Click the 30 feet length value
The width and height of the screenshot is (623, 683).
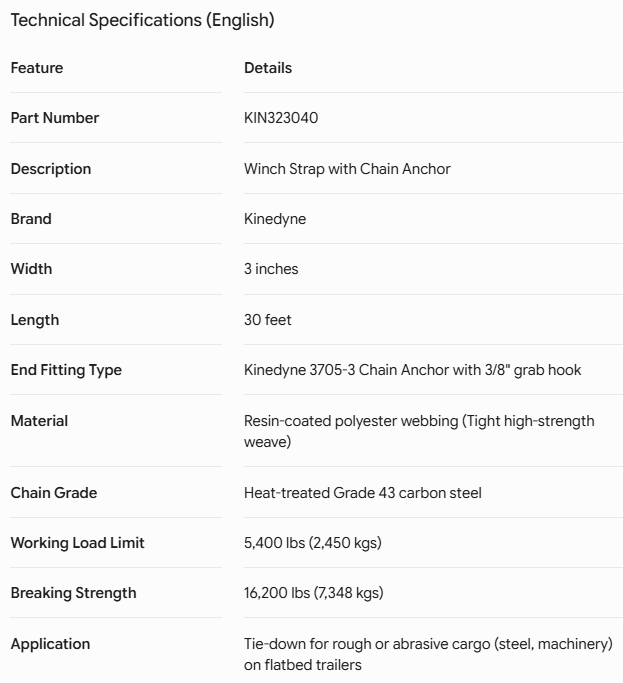click(267, 320)
